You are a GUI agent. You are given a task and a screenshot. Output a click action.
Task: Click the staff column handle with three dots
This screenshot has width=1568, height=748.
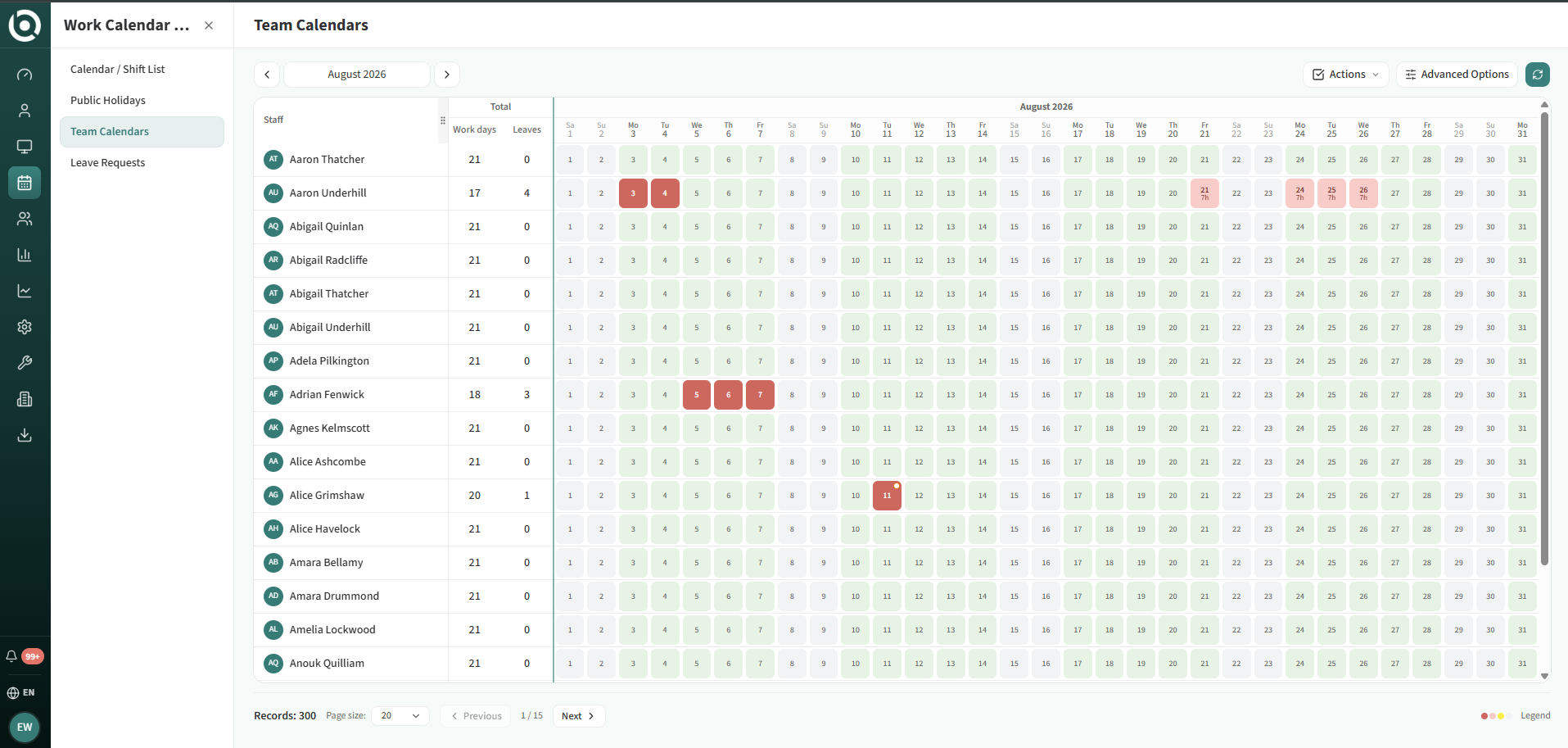[443, 120]
